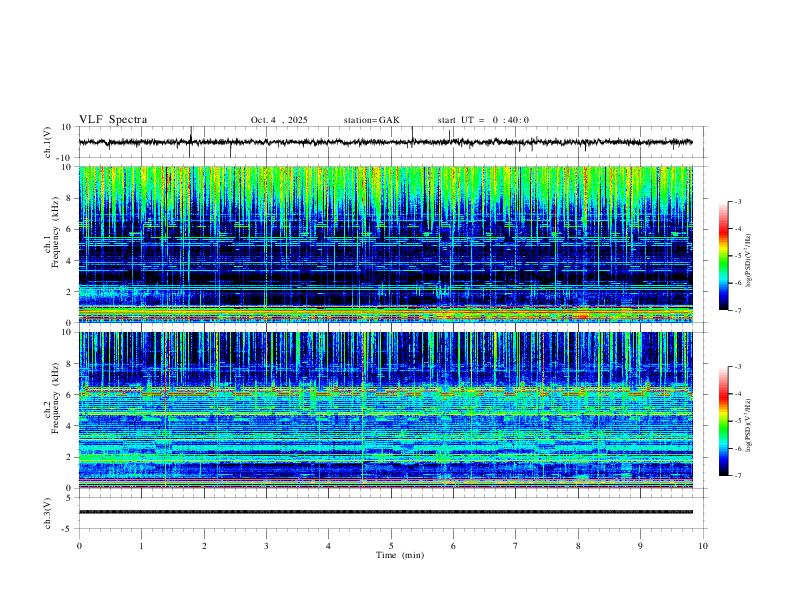Click the ch.2 'Frequency (kHz)' axis label
The width and height of the screenshot is (792, 612).
(x=55, y=398)
